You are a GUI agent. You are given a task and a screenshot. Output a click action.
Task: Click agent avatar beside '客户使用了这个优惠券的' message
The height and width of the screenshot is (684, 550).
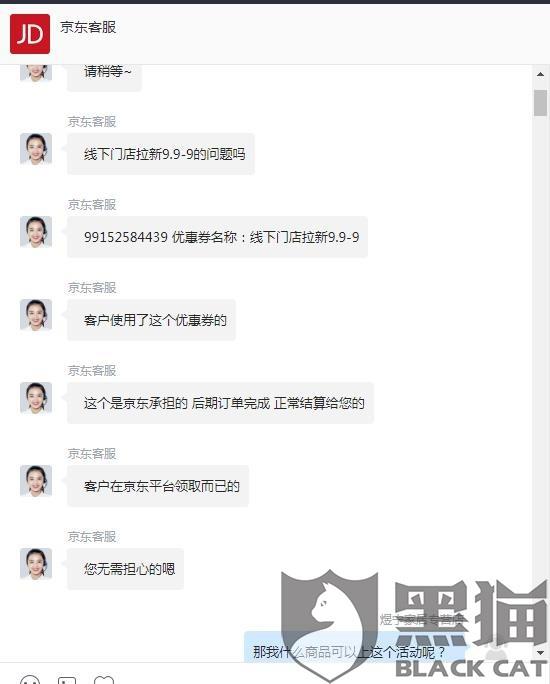(x=36, y=315)
